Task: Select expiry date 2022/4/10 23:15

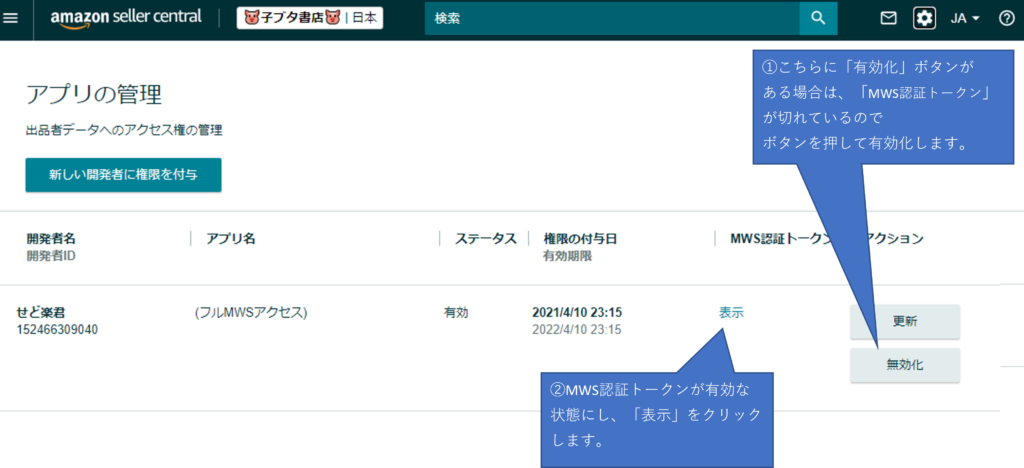Action: tap(577, 330)
